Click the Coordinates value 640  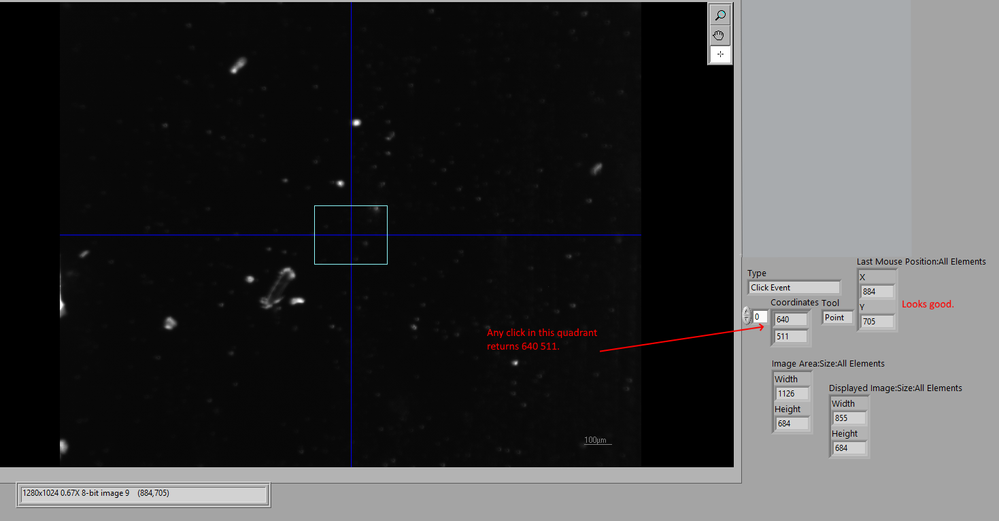(x=791, y=319)
